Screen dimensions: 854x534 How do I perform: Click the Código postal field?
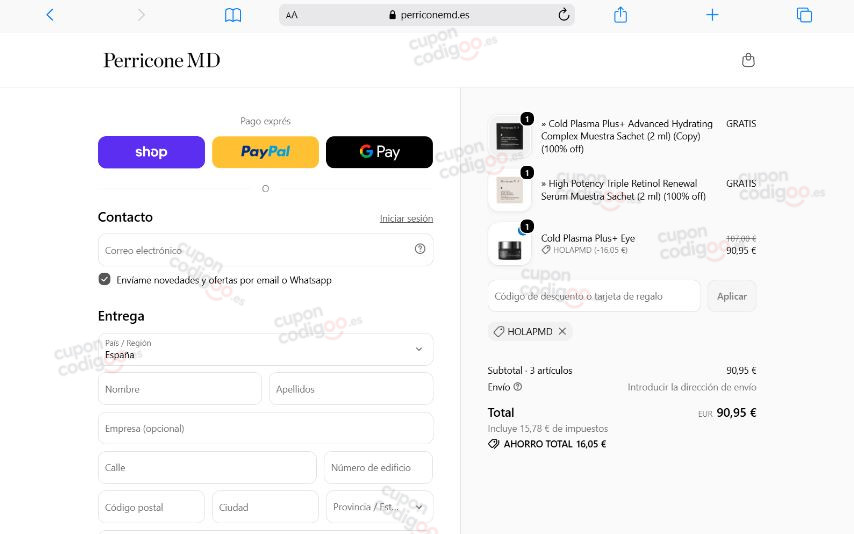click(151, 507)
